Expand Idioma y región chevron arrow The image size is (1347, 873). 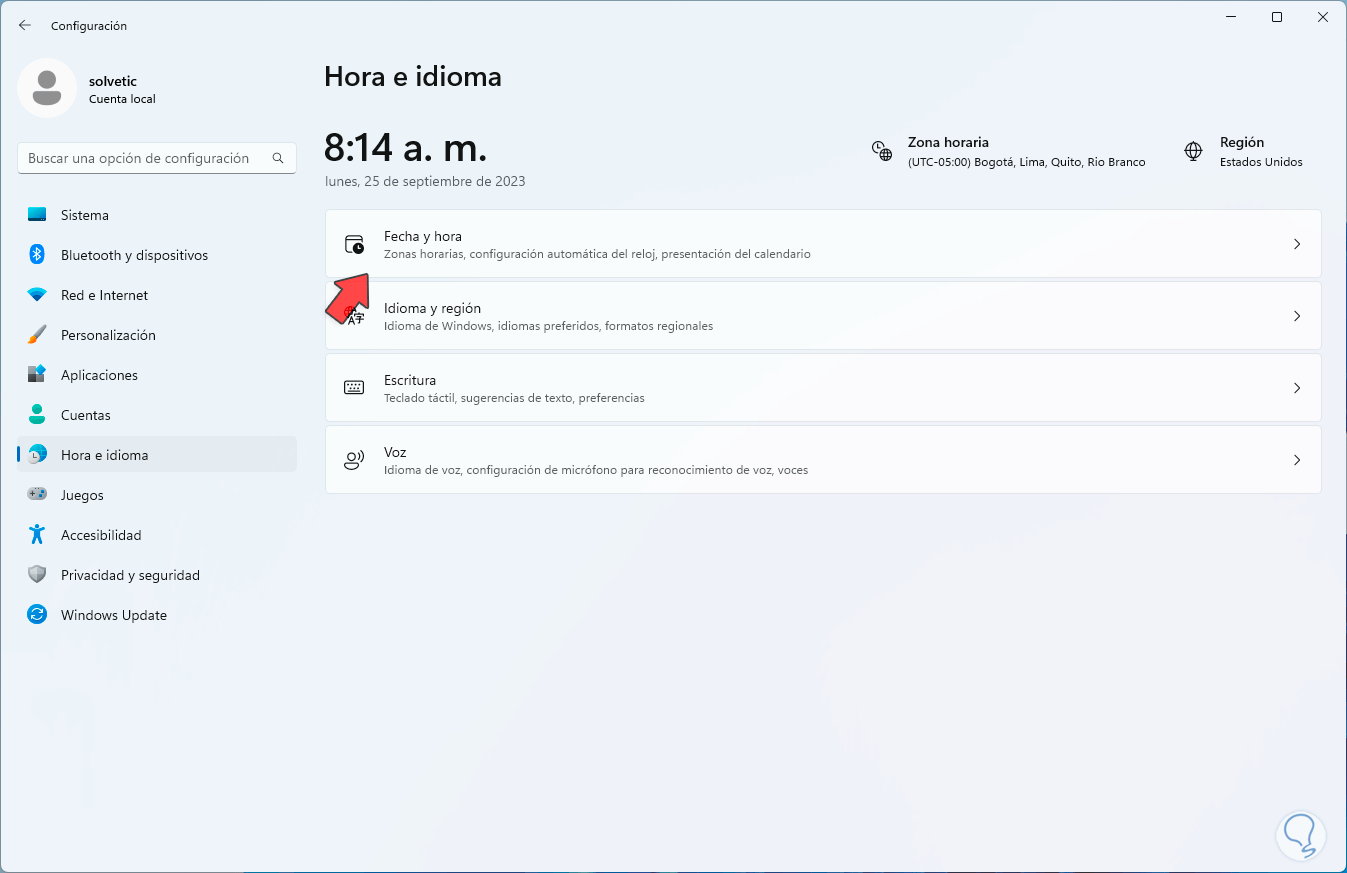1297,316
